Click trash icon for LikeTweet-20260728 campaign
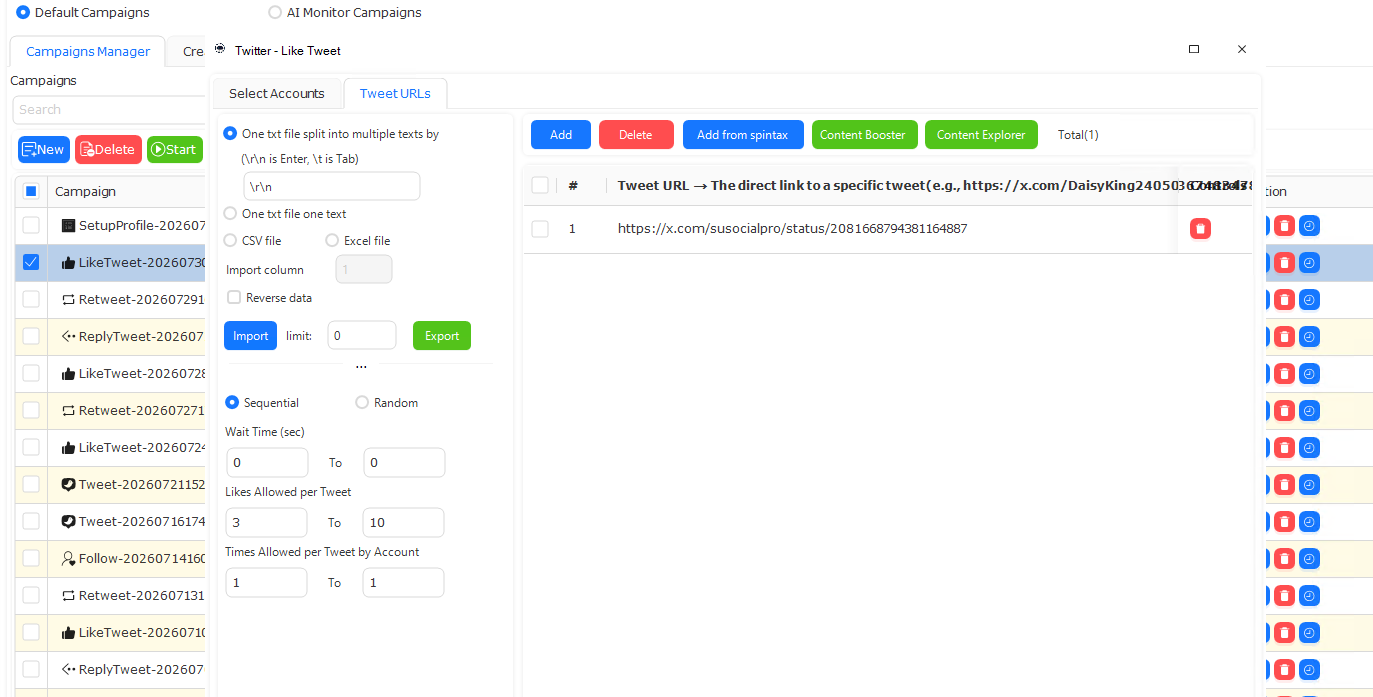 click(1285, 374)
